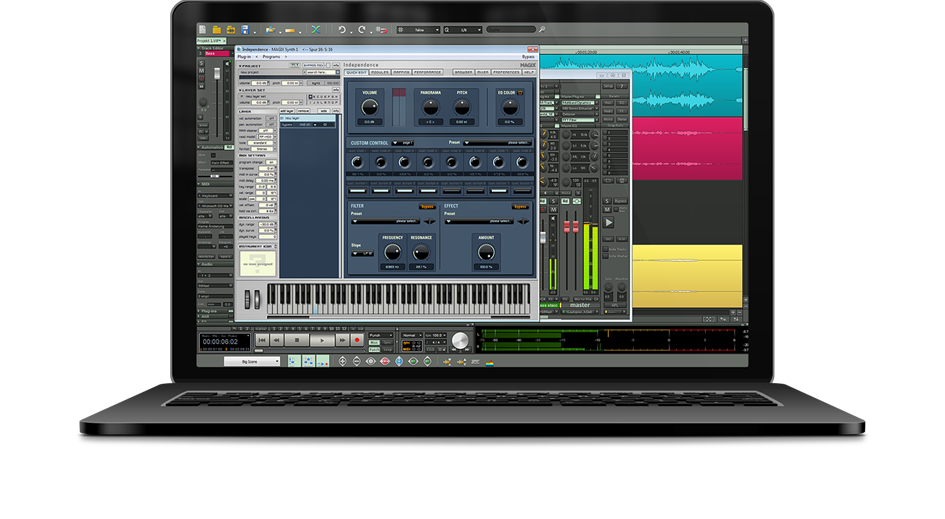This screenshot has height=519, width=945.
Task: Arm record on the Bass track editor
Action: tap(202, 78)
